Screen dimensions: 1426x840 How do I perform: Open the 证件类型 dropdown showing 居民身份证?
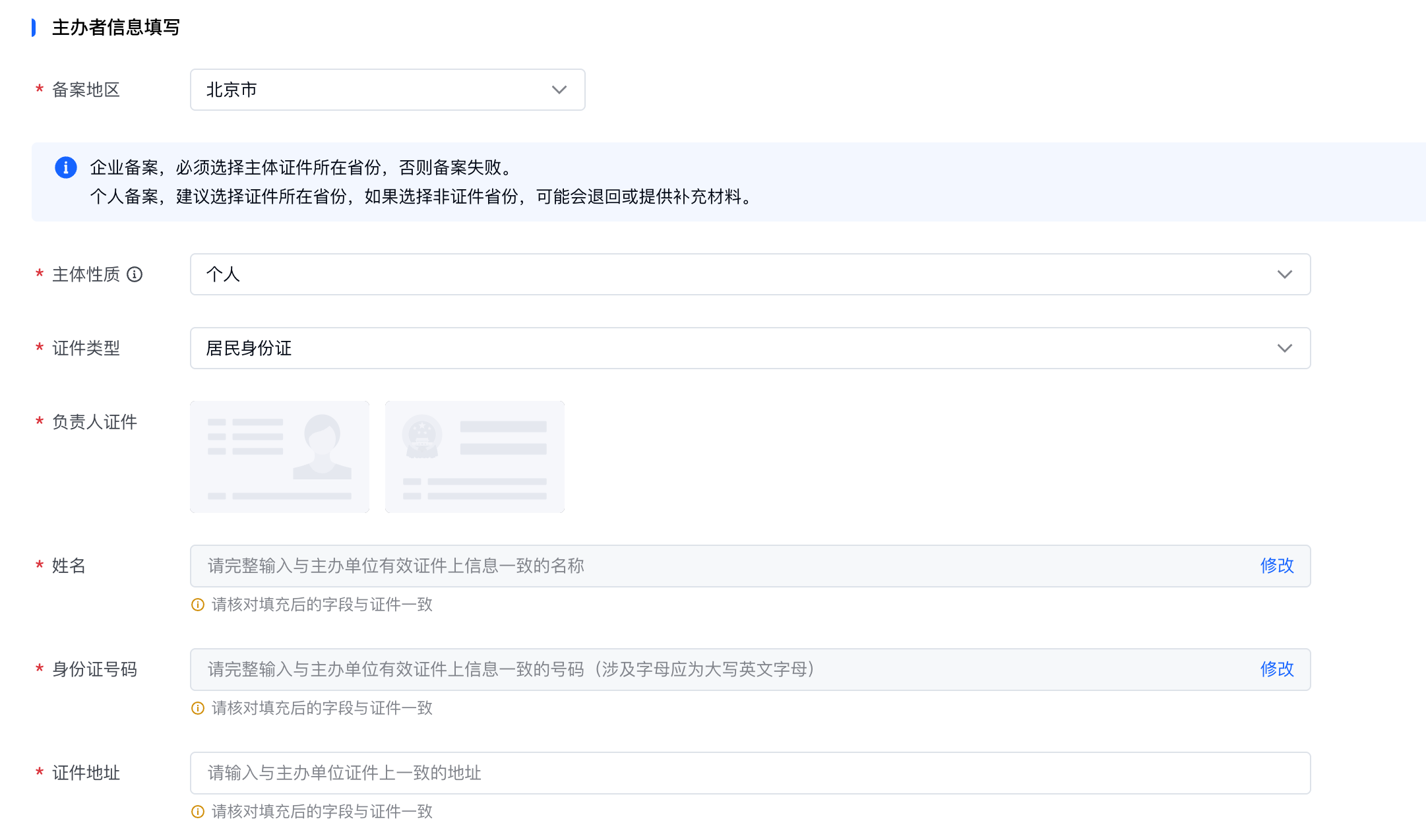coord(726,348)
